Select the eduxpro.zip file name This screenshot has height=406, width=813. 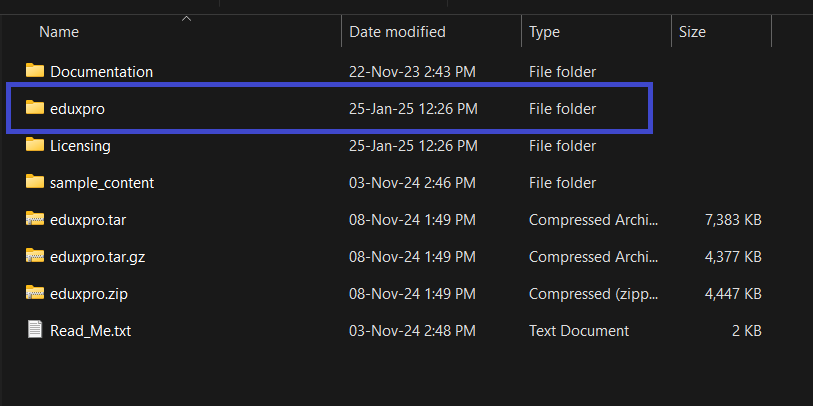[90, 293]
